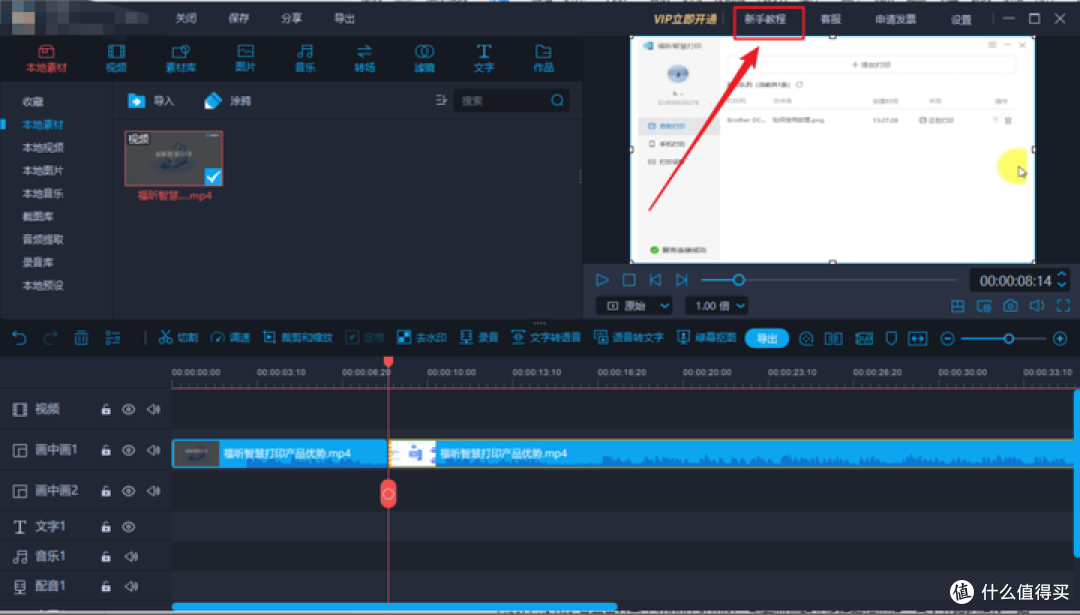Switch to the 转场 transitions tab
The height and width of the screenshot is (615, 1080).
364,59
